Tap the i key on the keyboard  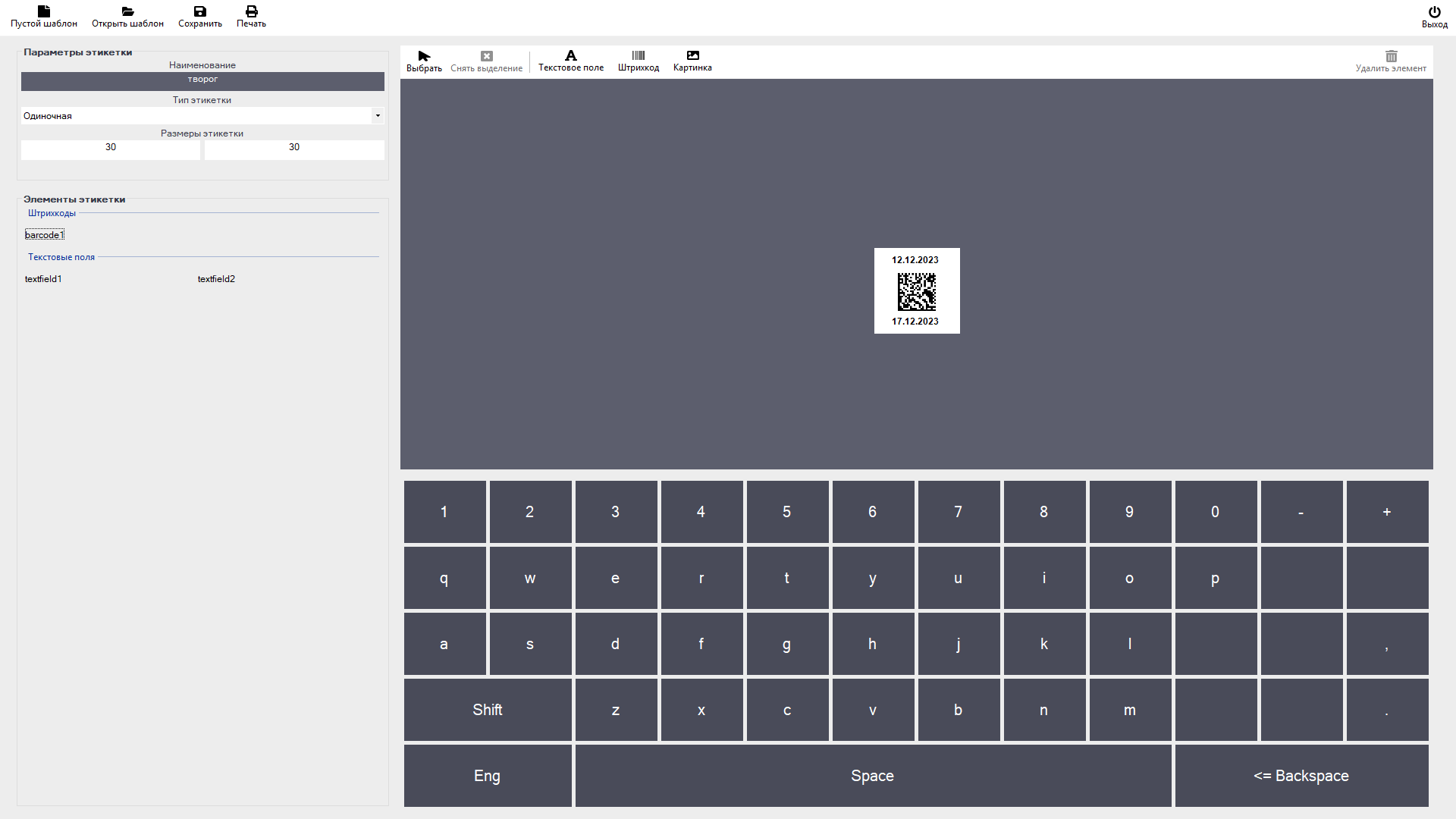pos(1045,578)
